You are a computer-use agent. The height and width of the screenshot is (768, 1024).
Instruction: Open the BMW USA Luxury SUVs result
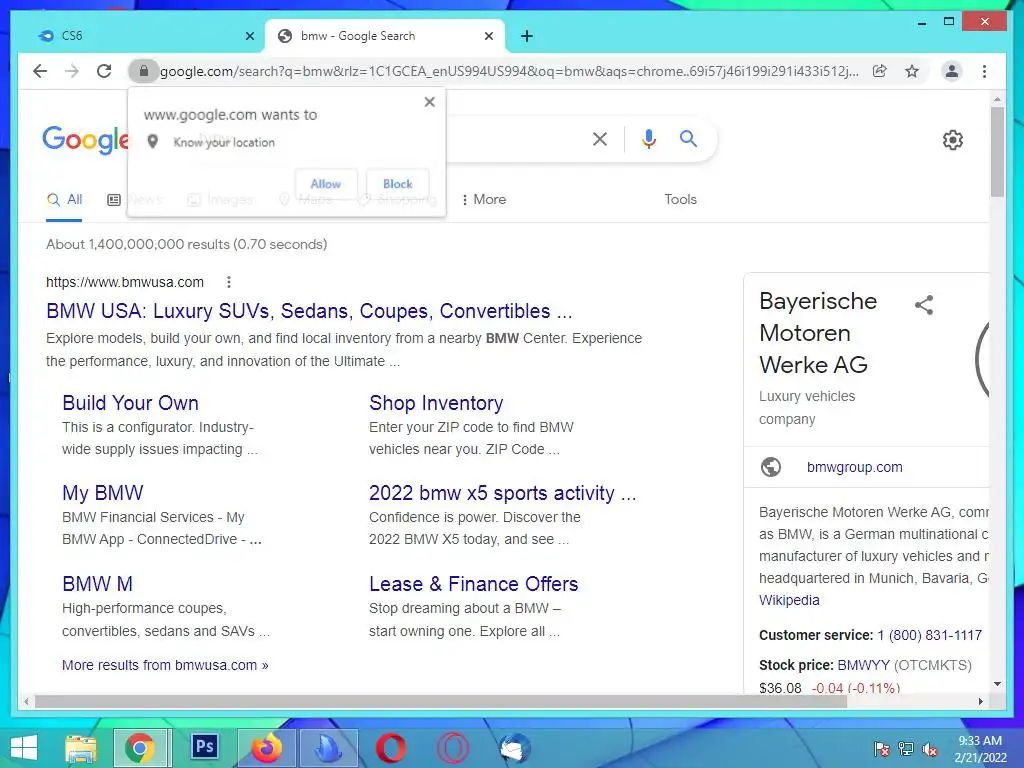(309, 312)
